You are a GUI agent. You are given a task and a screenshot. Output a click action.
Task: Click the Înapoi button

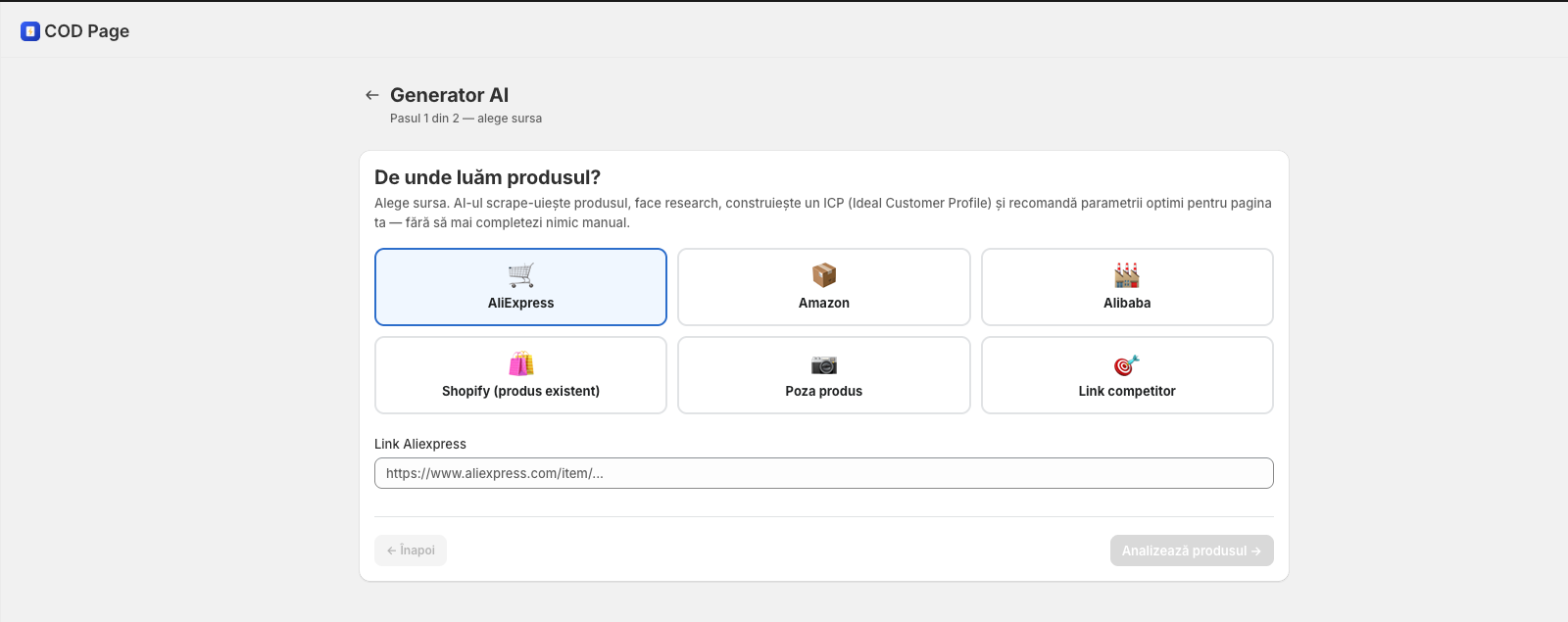click(x=411, y=550)
